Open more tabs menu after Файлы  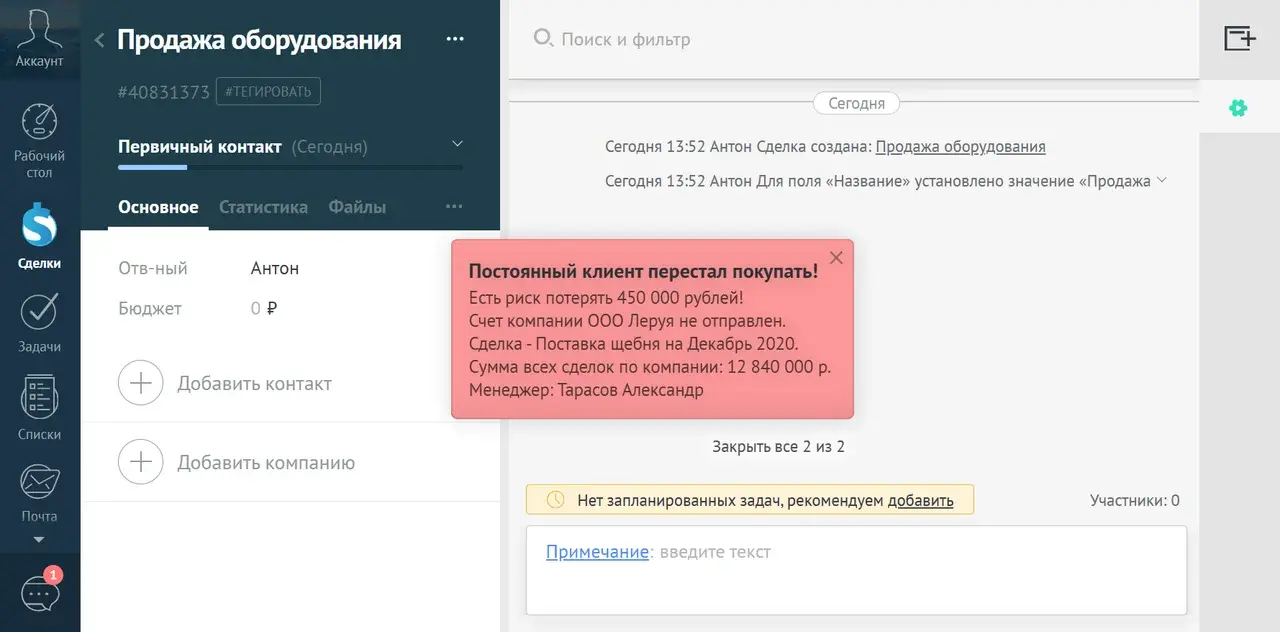tap(454, 206)
